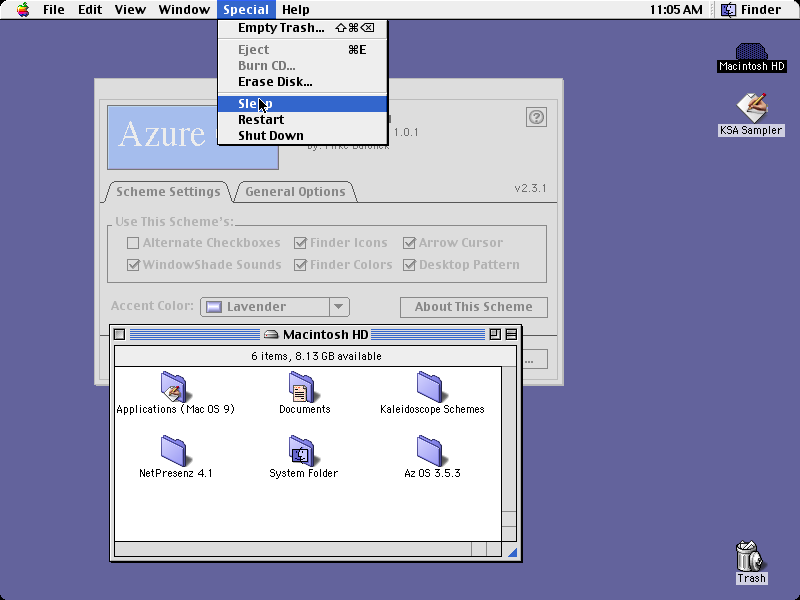The image size is (800, 600).
Task: Open the Help menu
Action: (296, 10)
